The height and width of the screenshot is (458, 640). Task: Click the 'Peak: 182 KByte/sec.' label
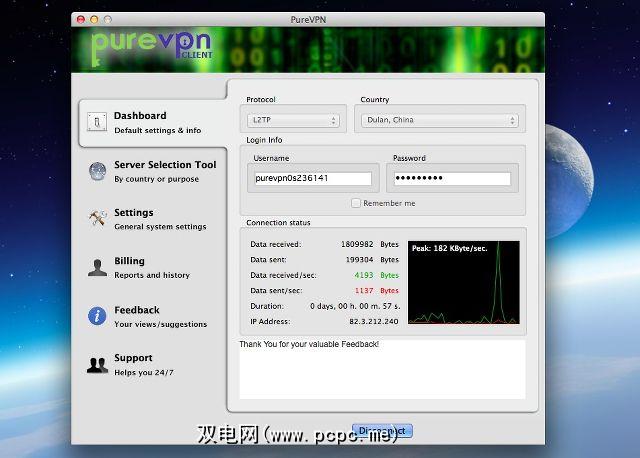point(449,248)
